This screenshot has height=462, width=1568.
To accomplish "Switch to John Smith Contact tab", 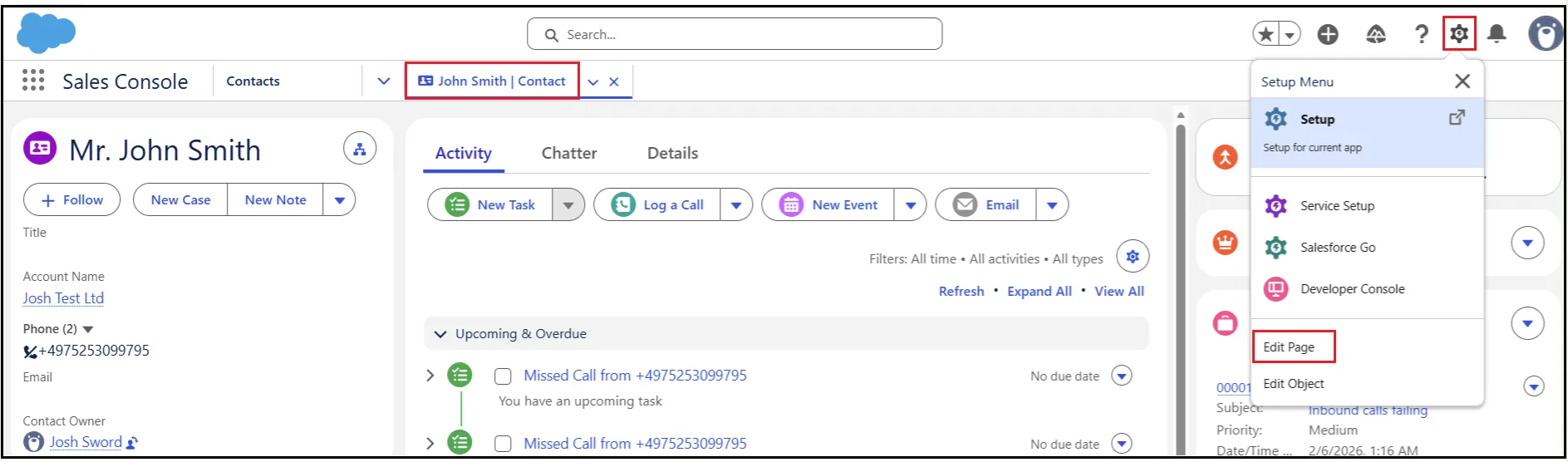I will [x=492, y=81].
